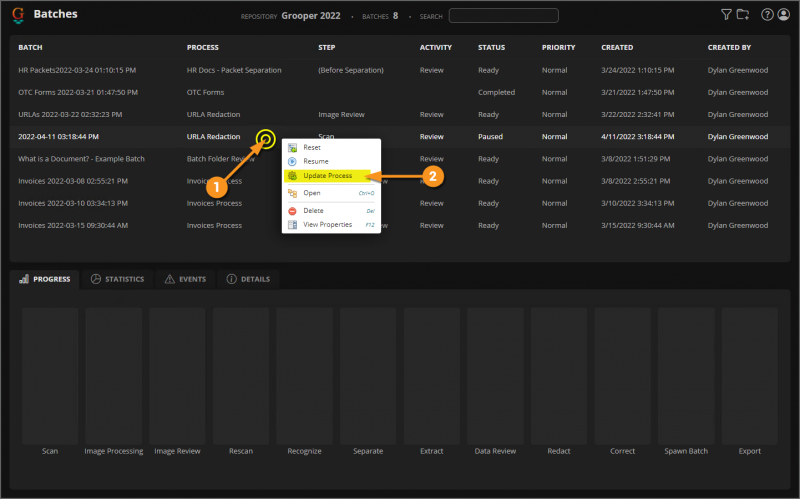The image size is (800, 499).
Task: Switch to the Statistics tab
Action: (x=118, y=279)
